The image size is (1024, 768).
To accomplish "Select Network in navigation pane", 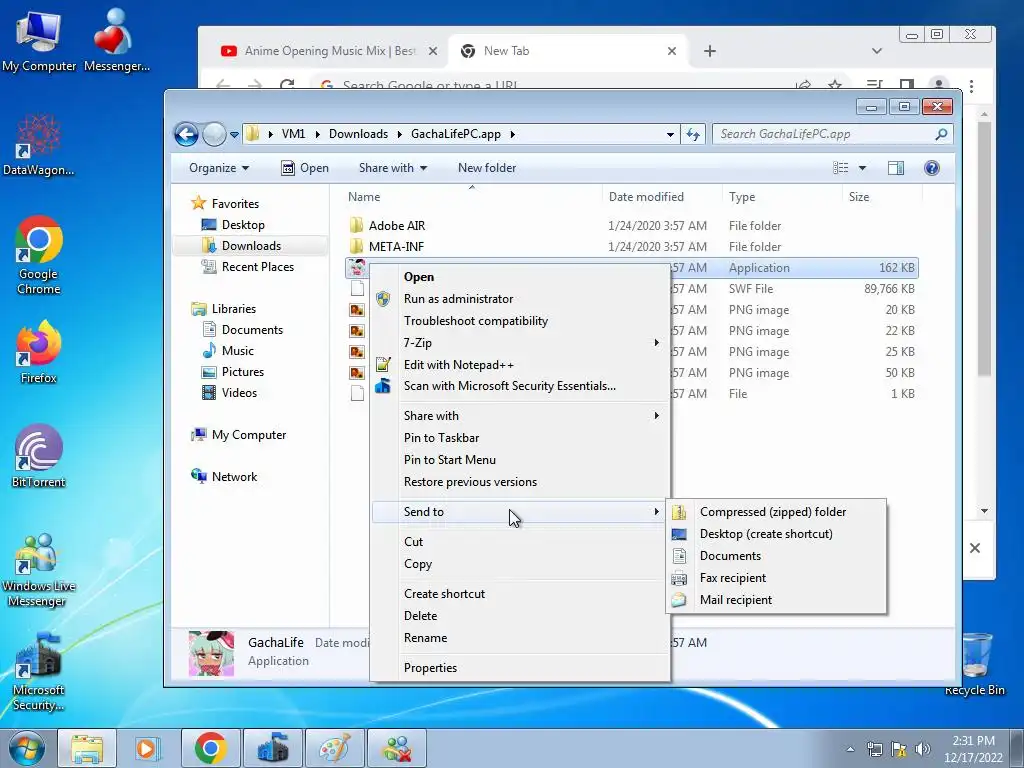I will pos(234,477).
